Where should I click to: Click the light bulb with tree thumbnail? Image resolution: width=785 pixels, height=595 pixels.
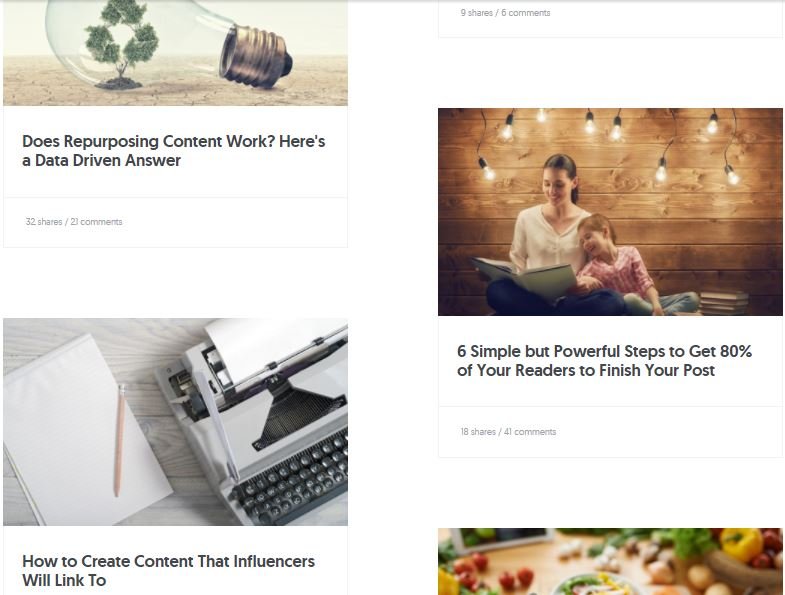[x=175, y=53]
